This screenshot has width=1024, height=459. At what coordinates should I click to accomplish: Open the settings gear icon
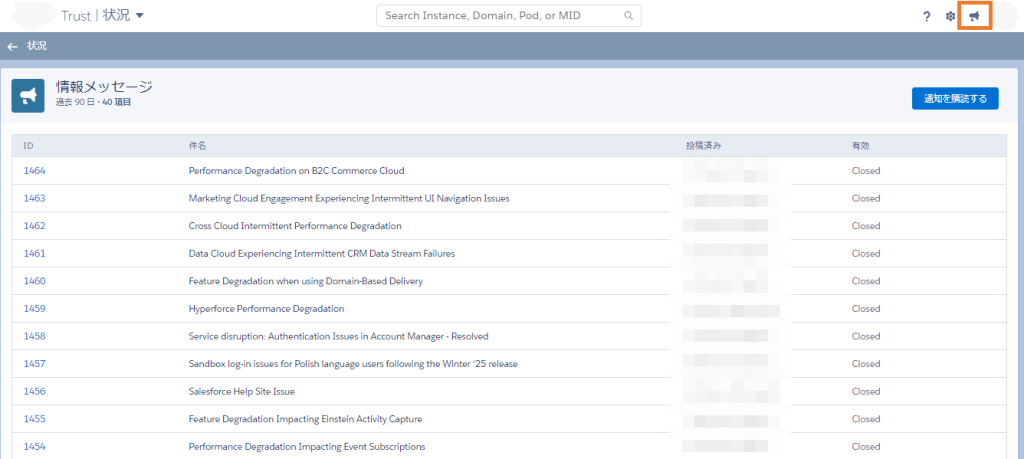click(x=950, y=16)
